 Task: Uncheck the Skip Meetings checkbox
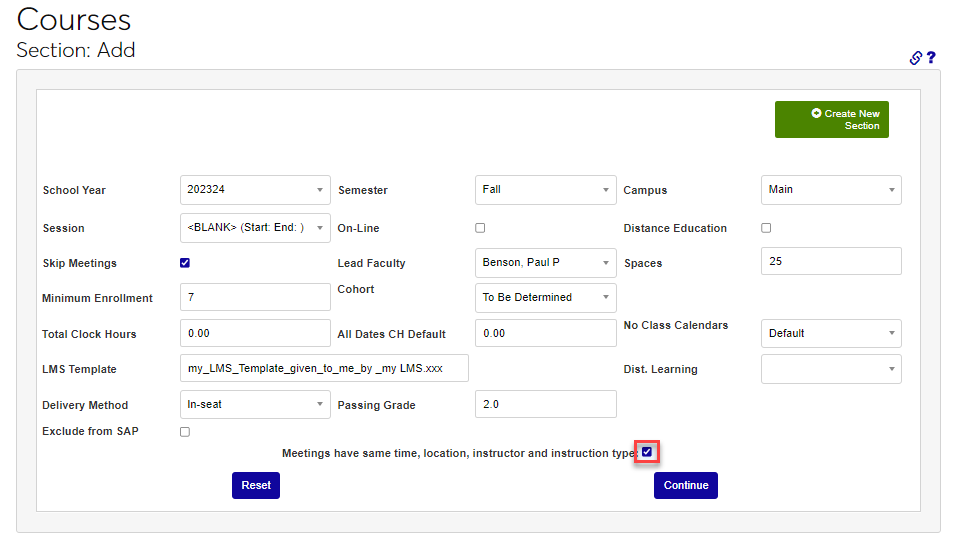tap(185, 263)
